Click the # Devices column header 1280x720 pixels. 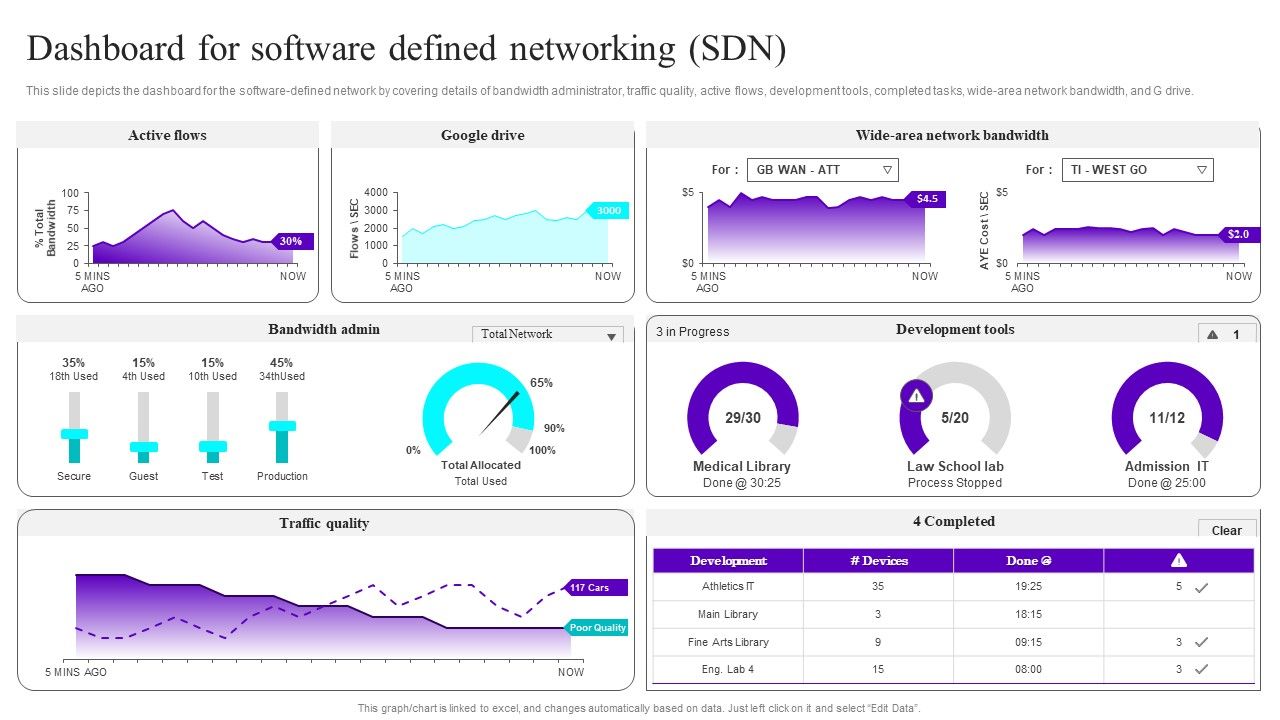tap(878, 560)
